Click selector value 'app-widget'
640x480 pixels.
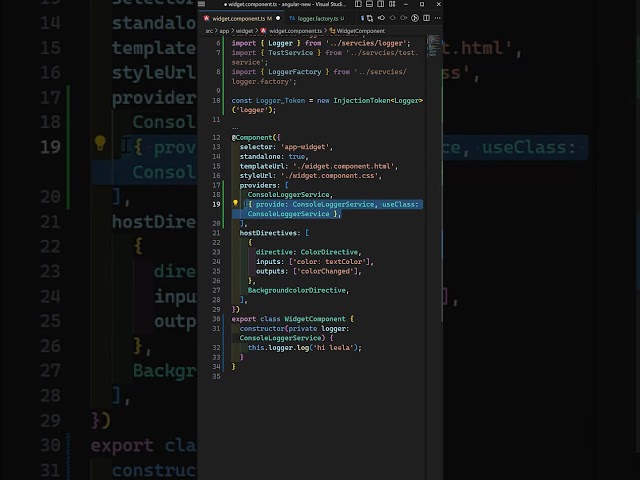pos(304,147)
